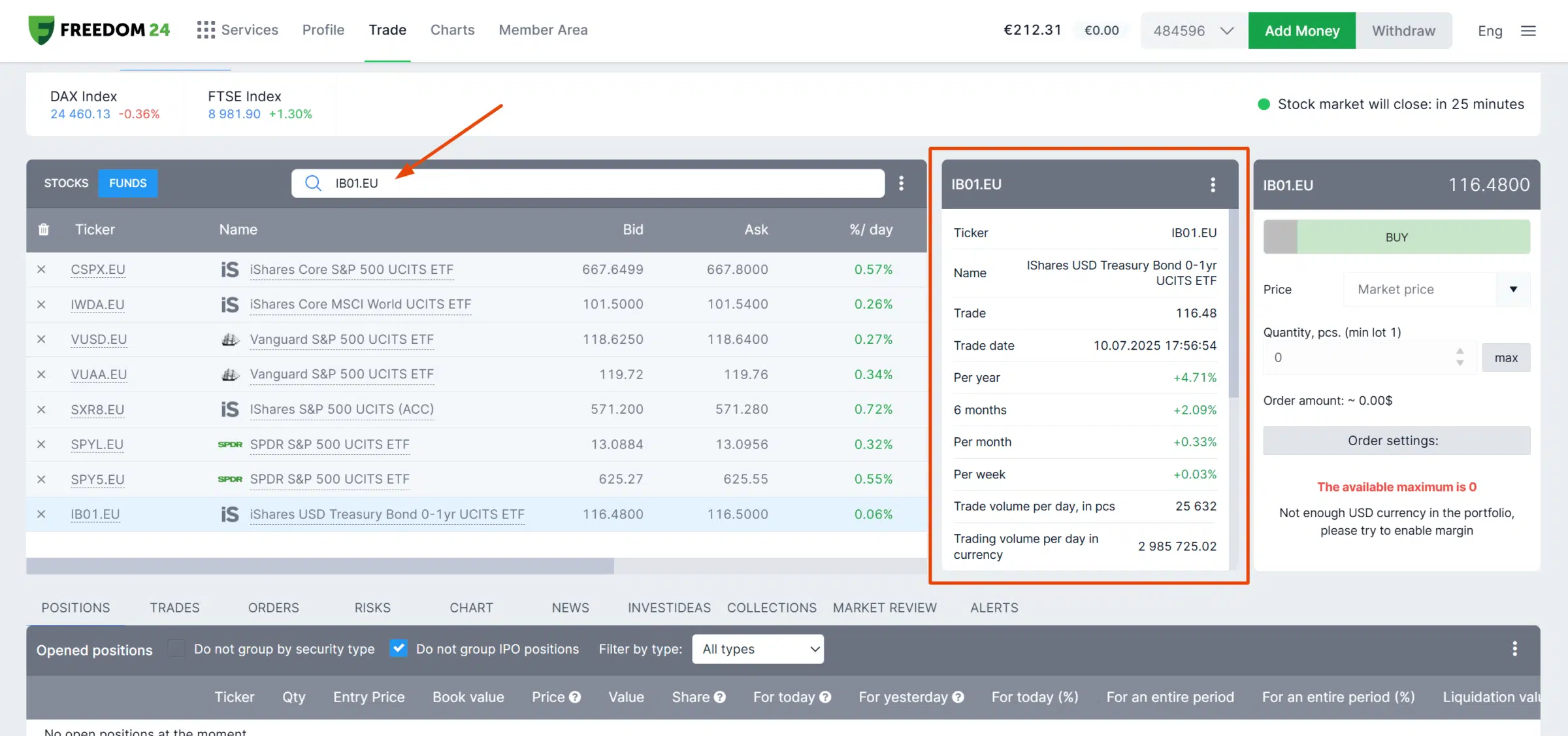Click the watchlist horizontal scrollbar
1568x736 pixels.
pyautogui.click(x=320, y=566)
